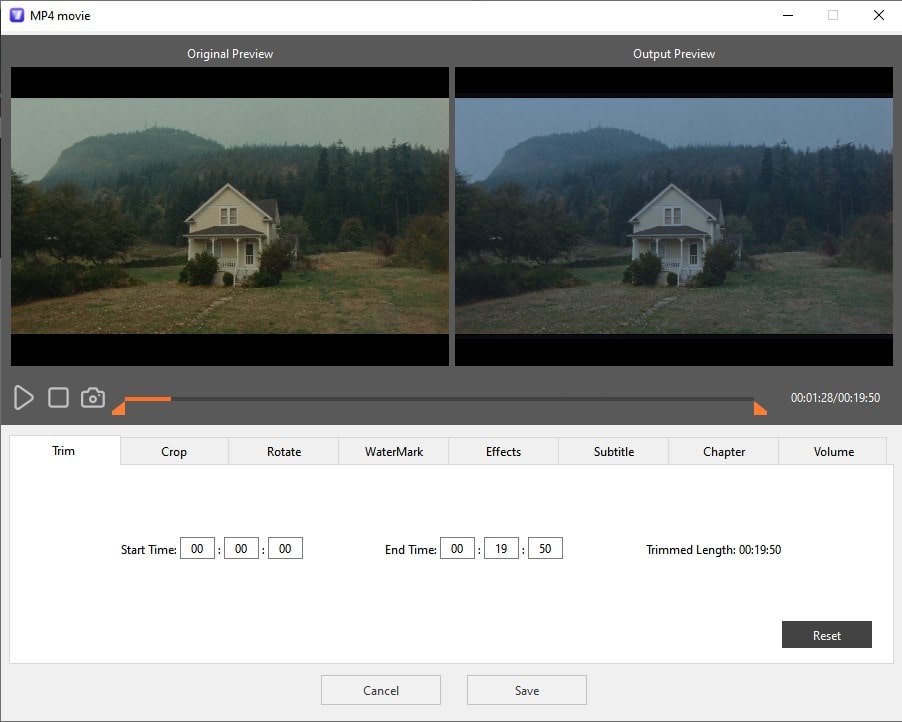Play the video preview
902x722 pixels.
pyautogui.click(x=24, y=398)
